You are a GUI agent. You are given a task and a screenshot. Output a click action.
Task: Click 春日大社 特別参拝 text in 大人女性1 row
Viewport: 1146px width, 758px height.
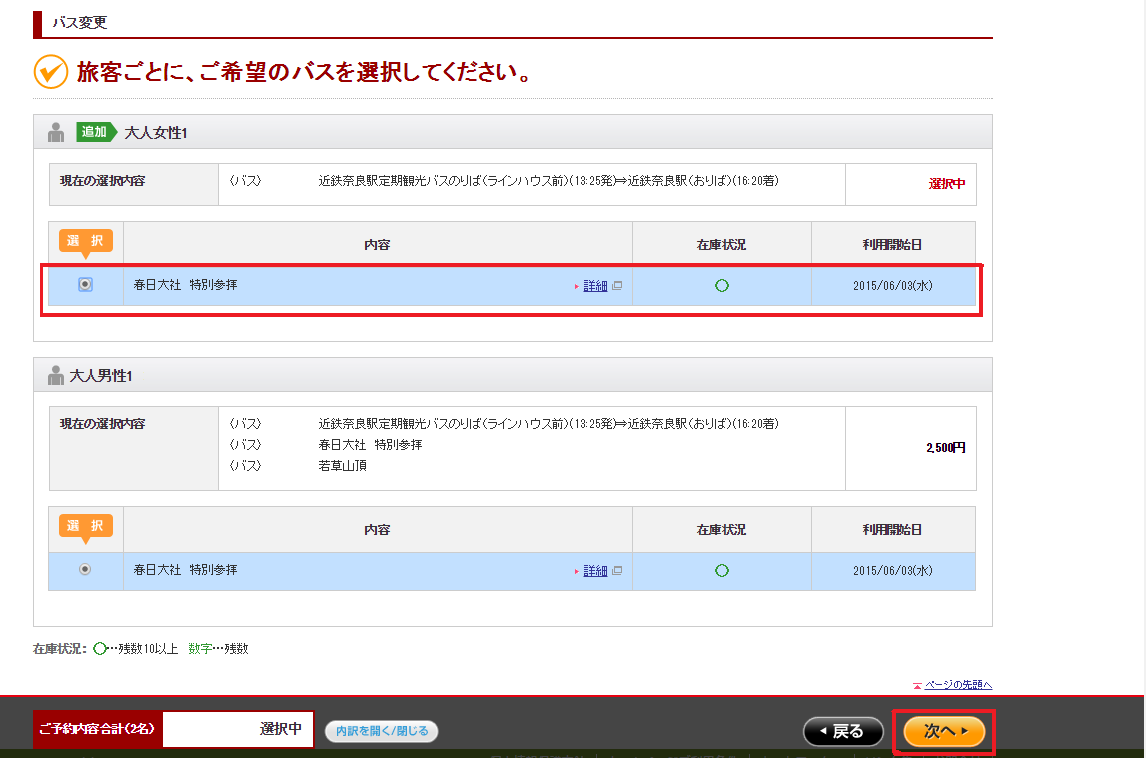click(185, 285)
